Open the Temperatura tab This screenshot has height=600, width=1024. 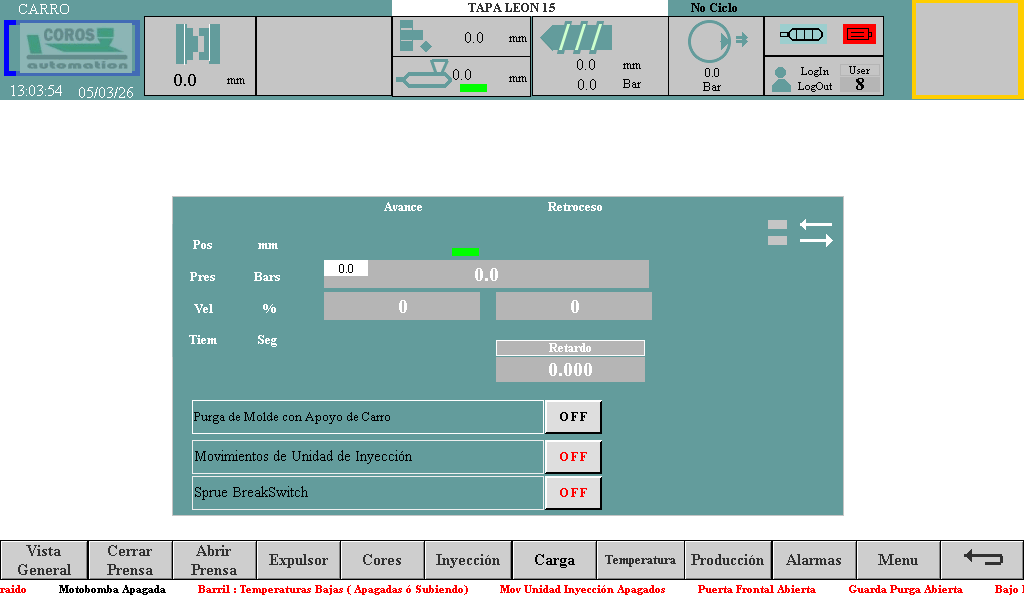[x=640, y=560]
